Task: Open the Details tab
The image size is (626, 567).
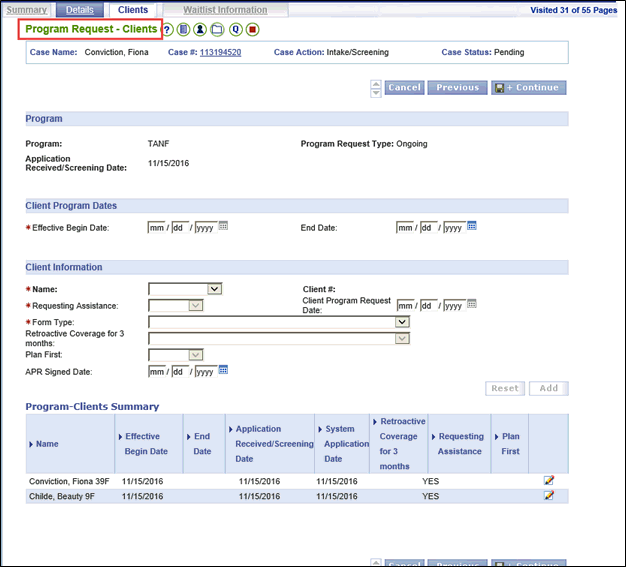Action: pyautogui.click(x=80, y=10)
